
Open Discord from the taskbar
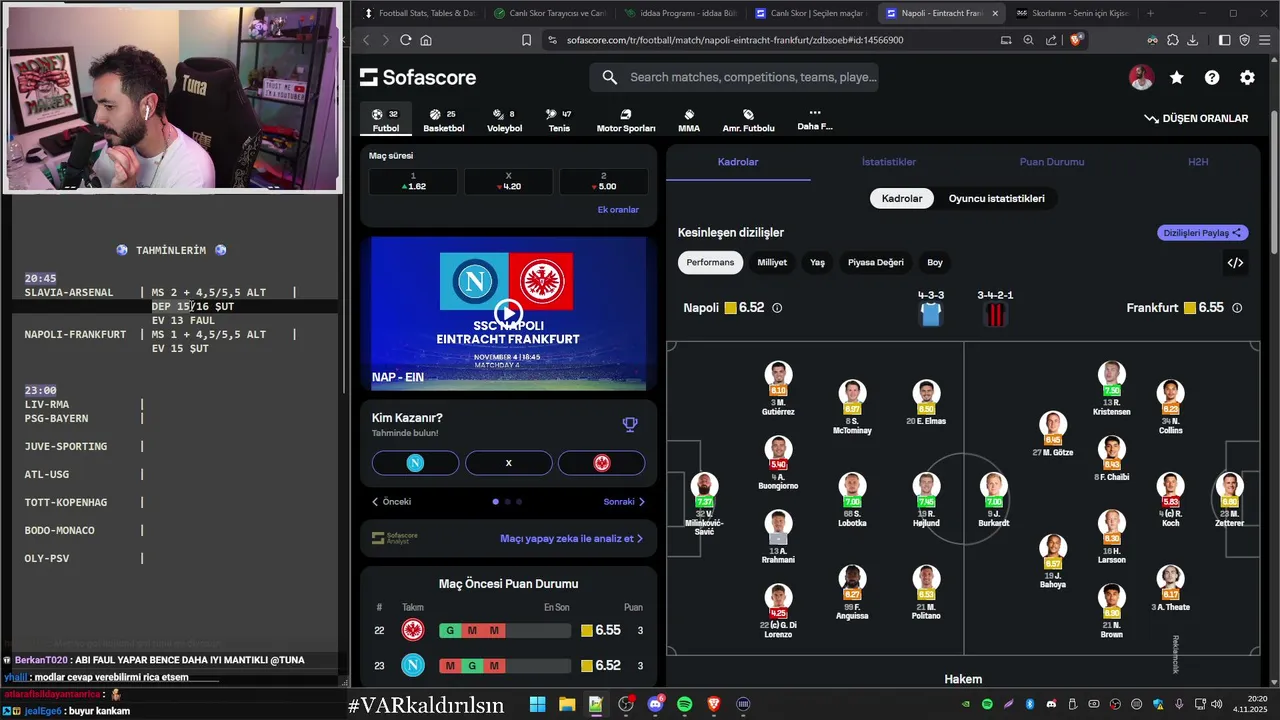point(655,704)
